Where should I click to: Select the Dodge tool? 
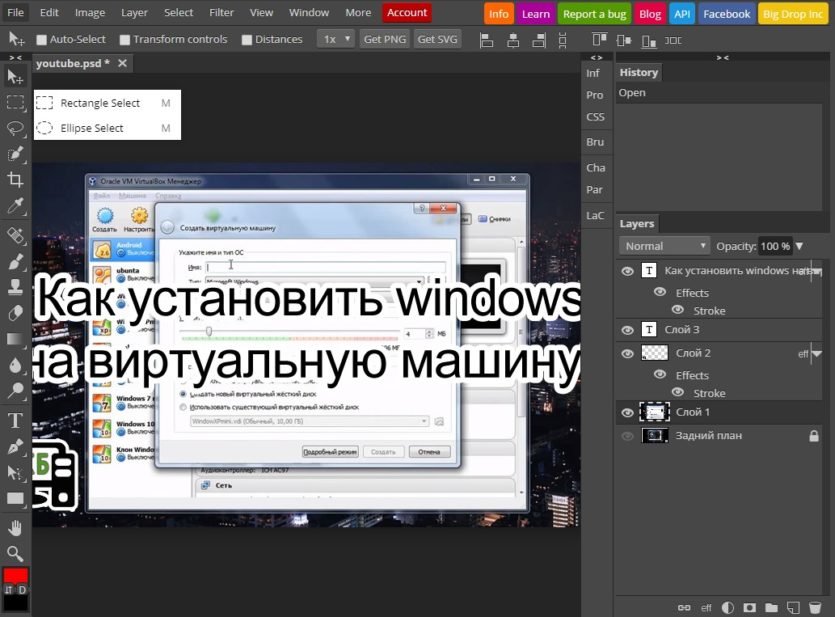[15, 391]
